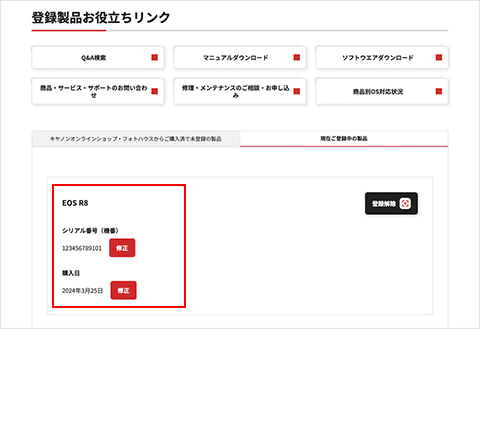The height and width of the screenshot is (444, 480).
Task: Click the シリアル番号（機番） label
Action: pyautogui.click(x=90, y=231)
